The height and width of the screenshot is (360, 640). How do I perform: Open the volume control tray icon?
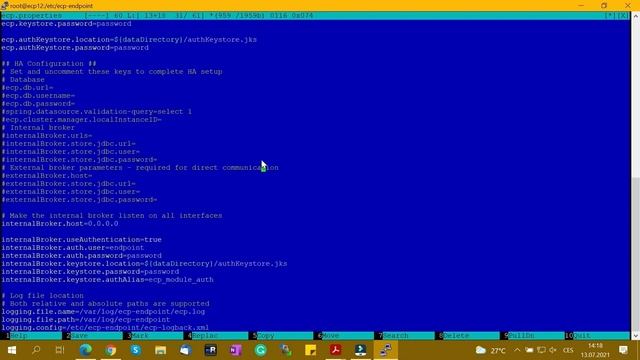pyautogui.click(x=553, y=350)
